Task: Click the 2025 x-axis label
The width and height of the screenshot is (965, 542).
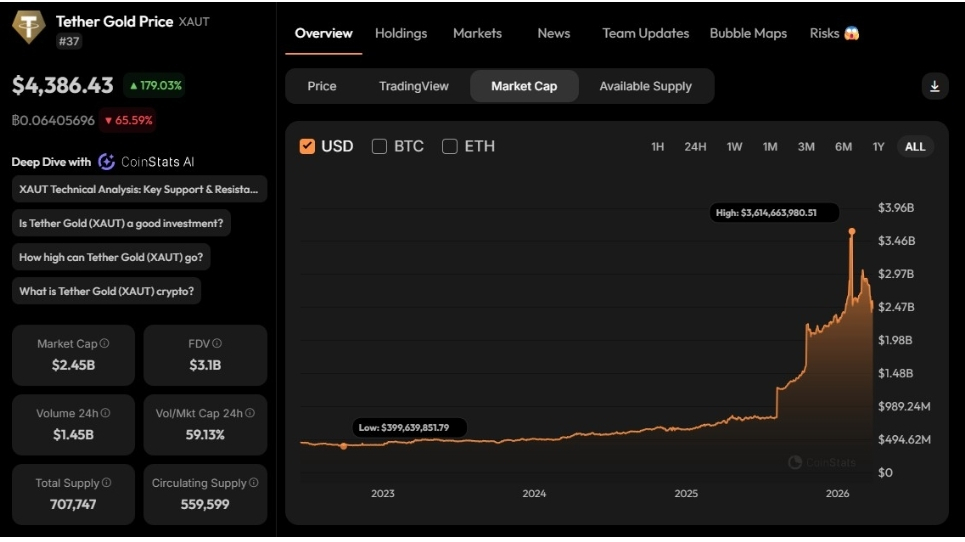Action: point(686,493)
